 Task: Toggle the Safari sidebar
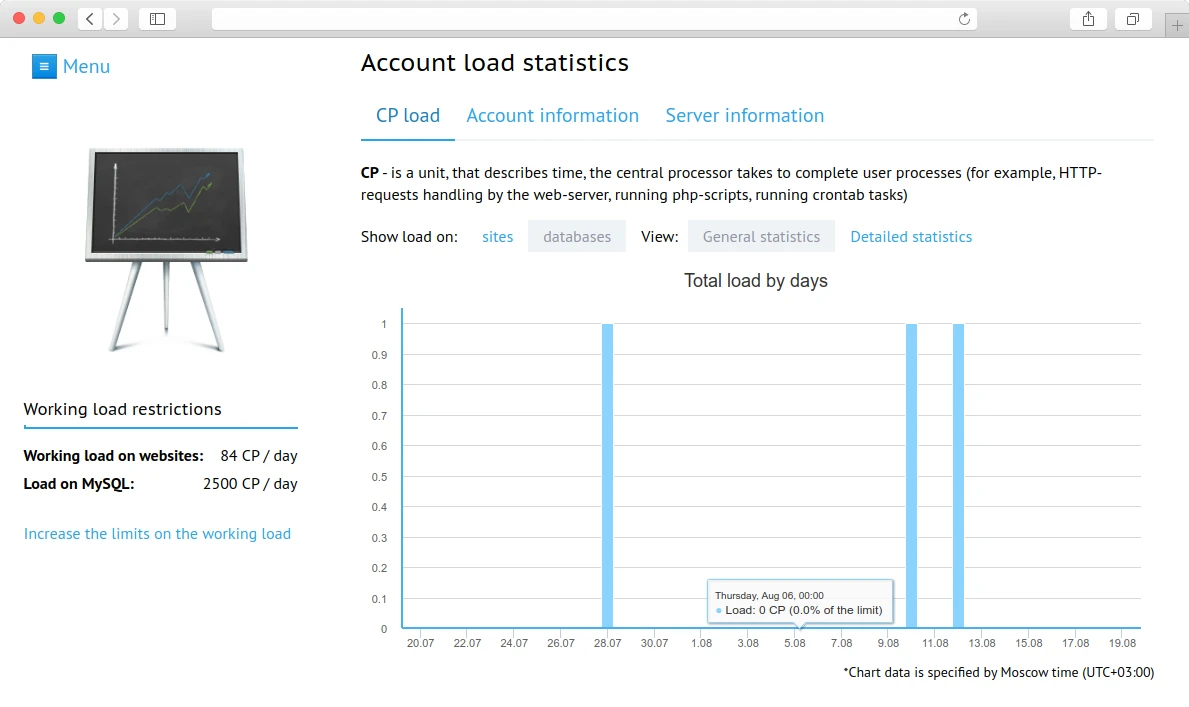157,18
